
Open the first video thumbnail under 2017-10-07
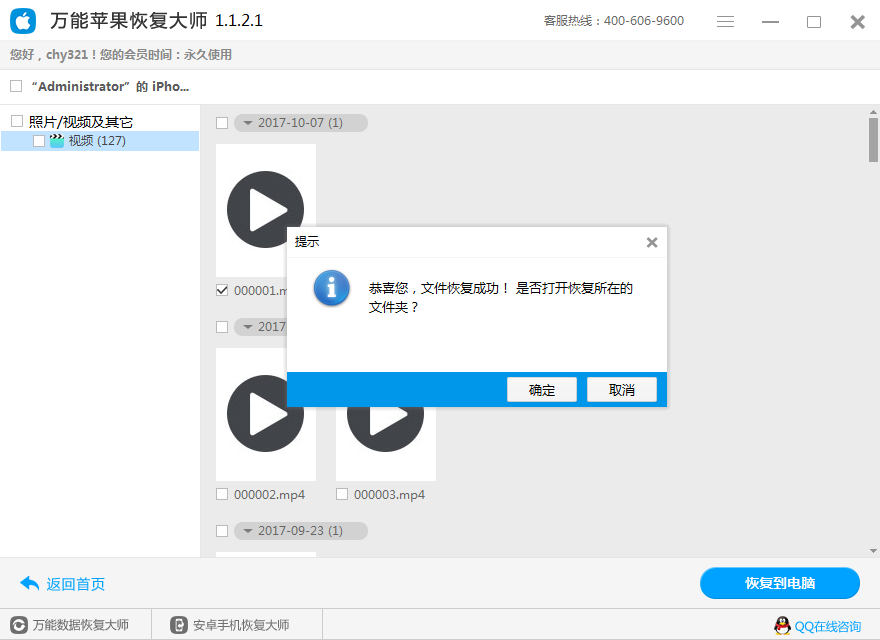(265, 209)
